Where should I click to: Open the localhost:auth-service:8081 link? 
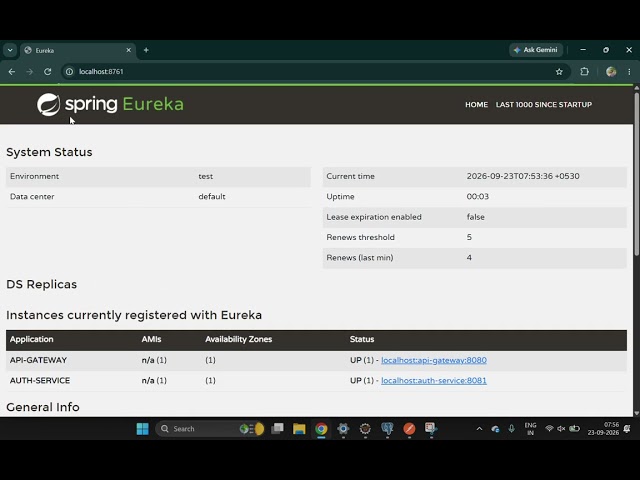pyautogui.click(x=434, y=380)
